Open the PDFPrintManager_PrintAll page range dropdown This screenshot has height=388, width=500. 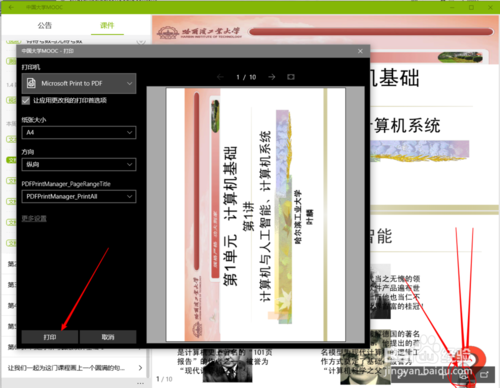(x=79, y=196)
